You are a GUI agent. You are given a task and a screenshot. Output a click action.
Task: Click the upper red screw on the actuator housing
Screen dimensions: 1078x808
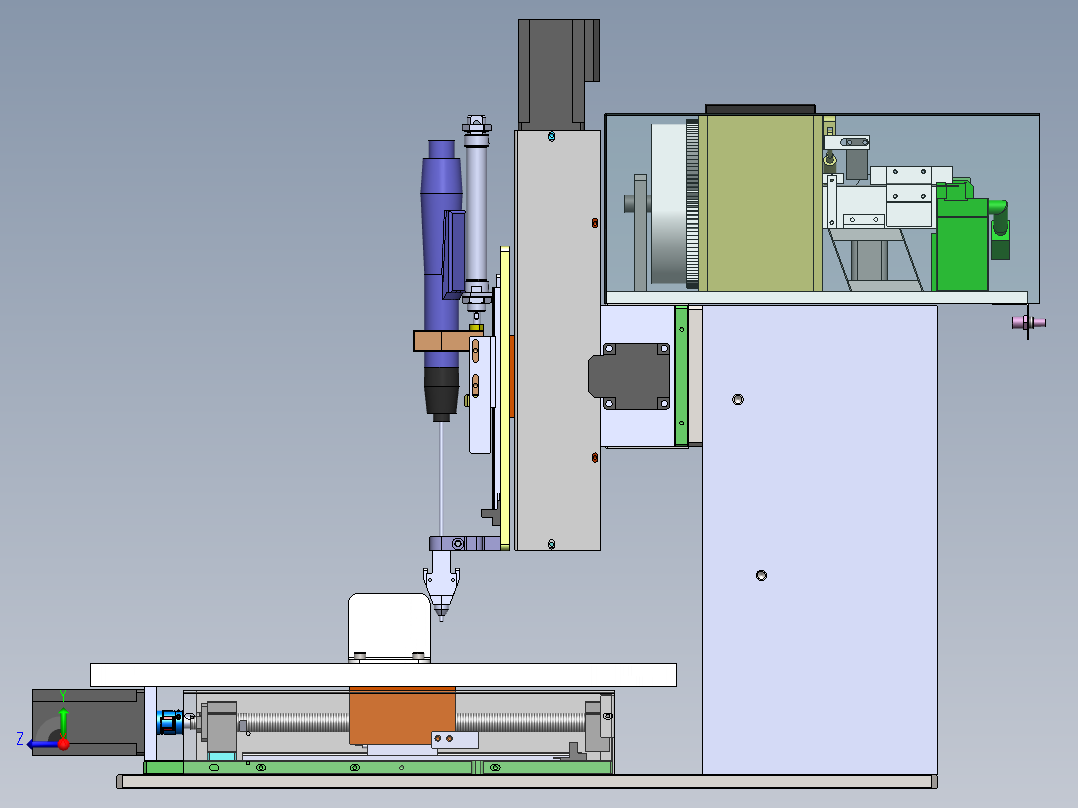595,223
